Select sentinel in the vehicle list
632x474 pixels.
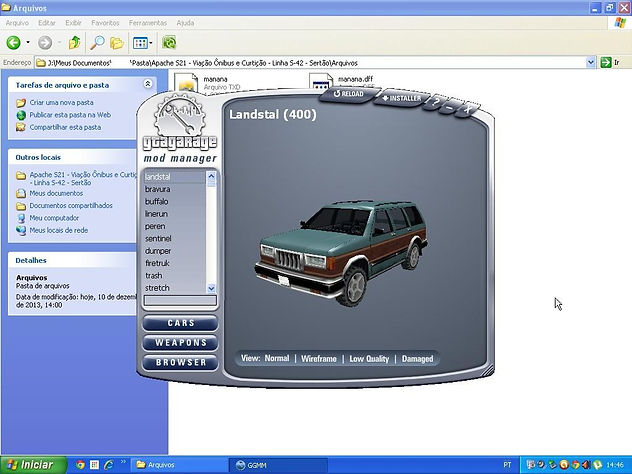[175, 239]
